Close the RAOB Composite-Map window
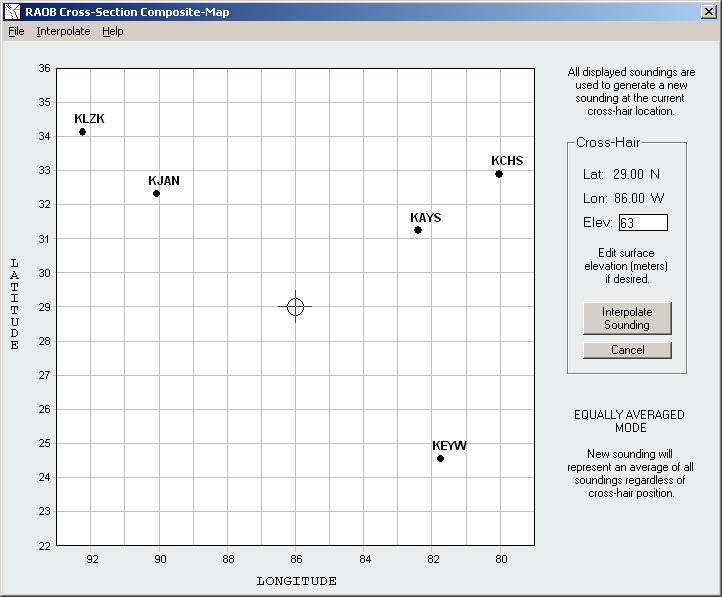 tap(709, 12)
